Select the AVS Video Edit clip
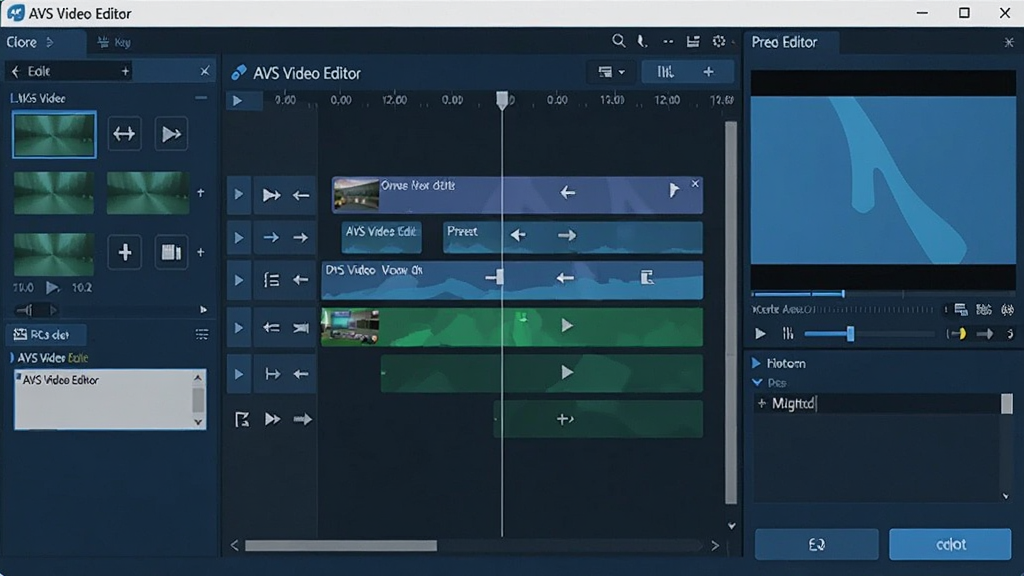The width and height of the screenshot is (1024, 576). coord(381,237)
